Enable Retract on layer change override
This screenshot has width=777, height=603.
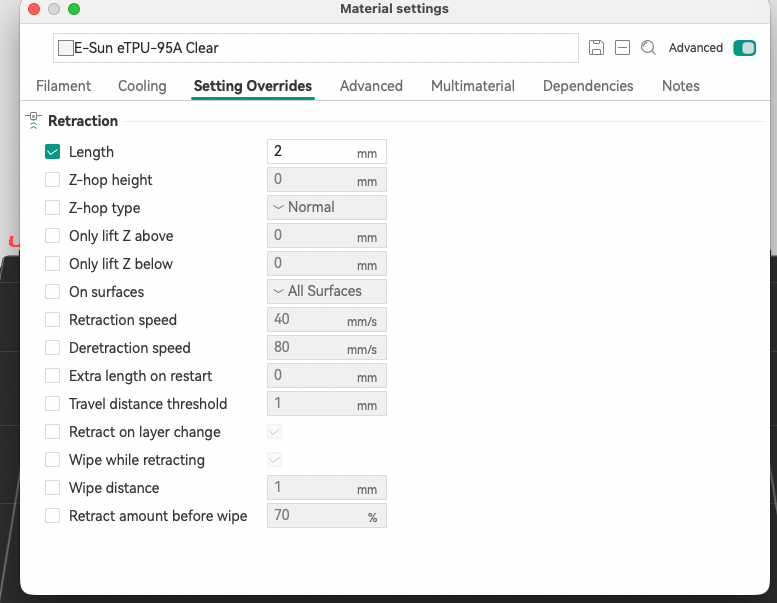[x=52, y=432]
